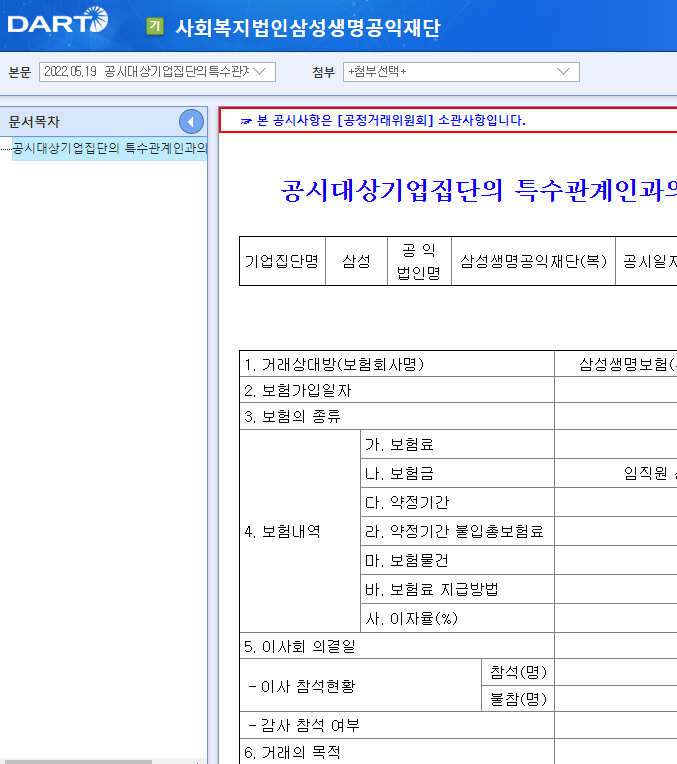Click the 기업집단명 table cell
677x764 pixels.
point(282,261)
